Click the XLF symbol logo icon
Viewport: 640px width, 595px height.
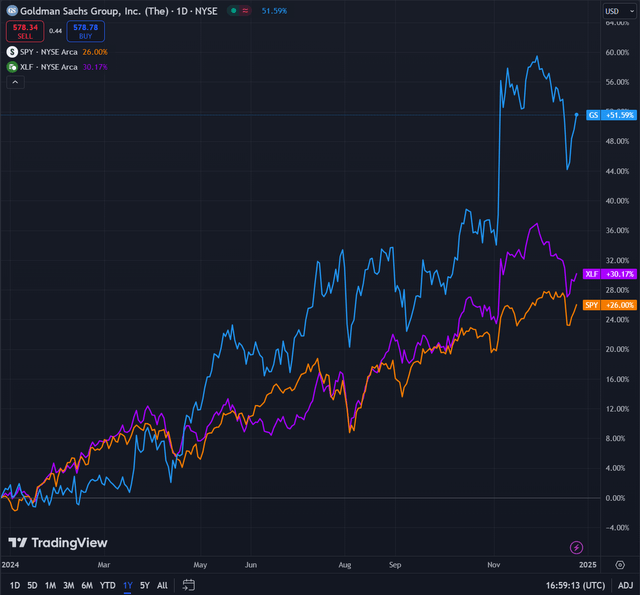click(x=12, y=67)
